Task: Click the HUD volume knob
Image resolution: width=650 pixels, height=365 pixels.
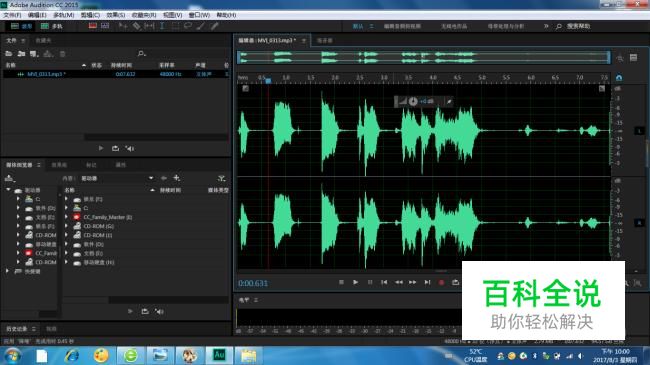Action: coord(413,101)
